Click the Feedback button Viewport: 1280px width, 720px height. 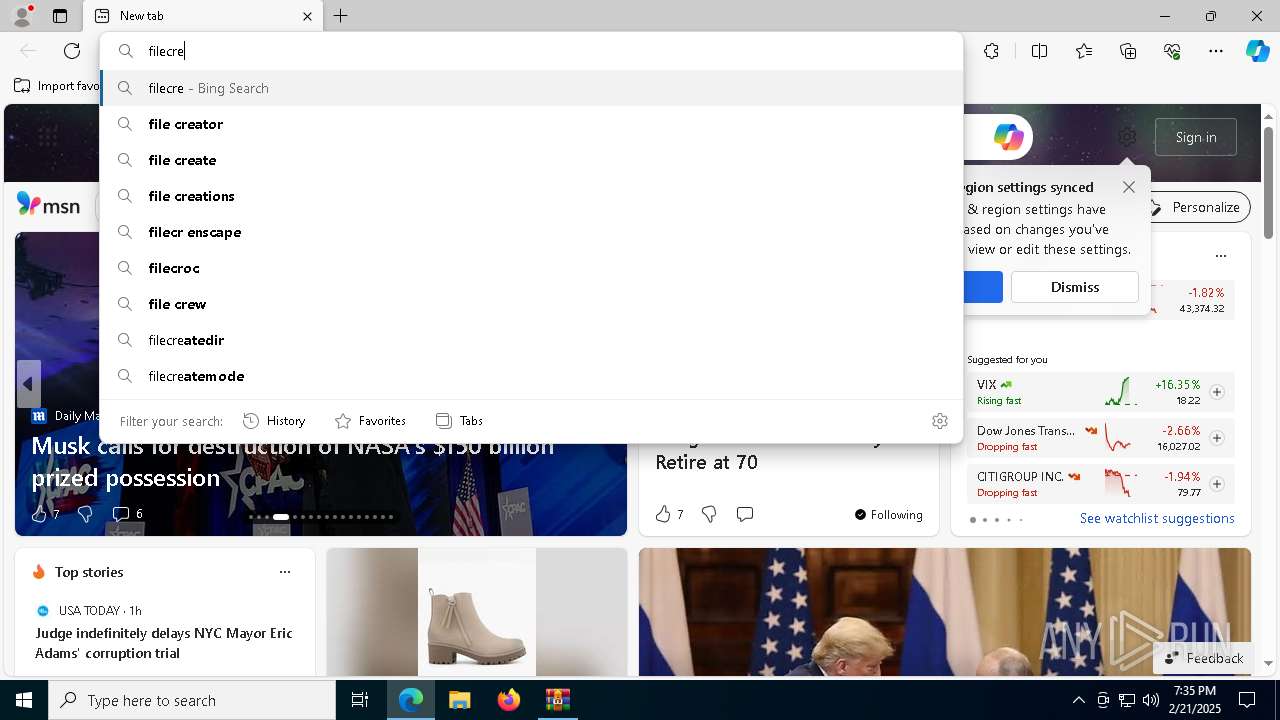[x=1203, y=658]
